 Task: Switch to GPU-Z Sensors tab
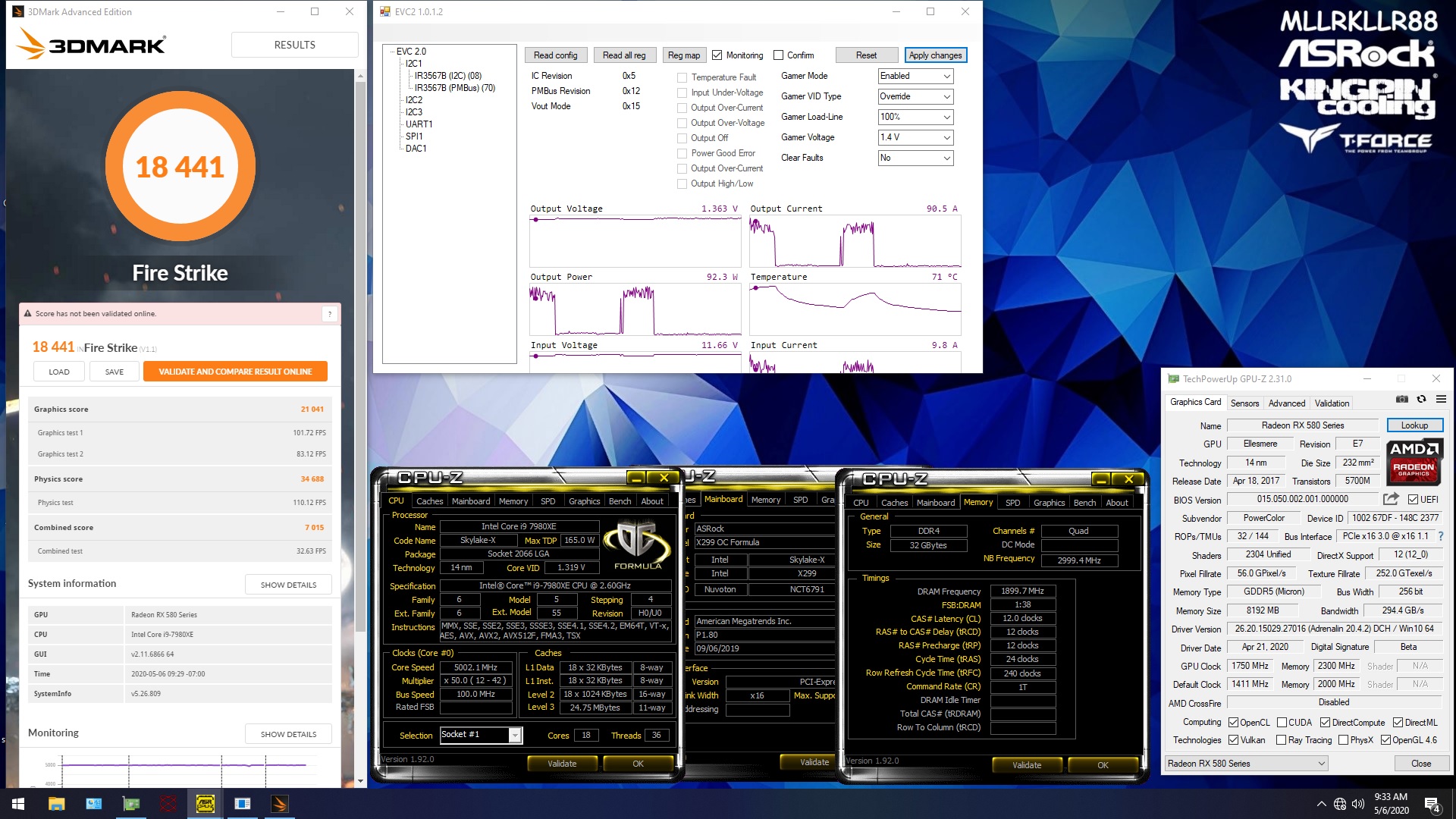(1244, 403)
